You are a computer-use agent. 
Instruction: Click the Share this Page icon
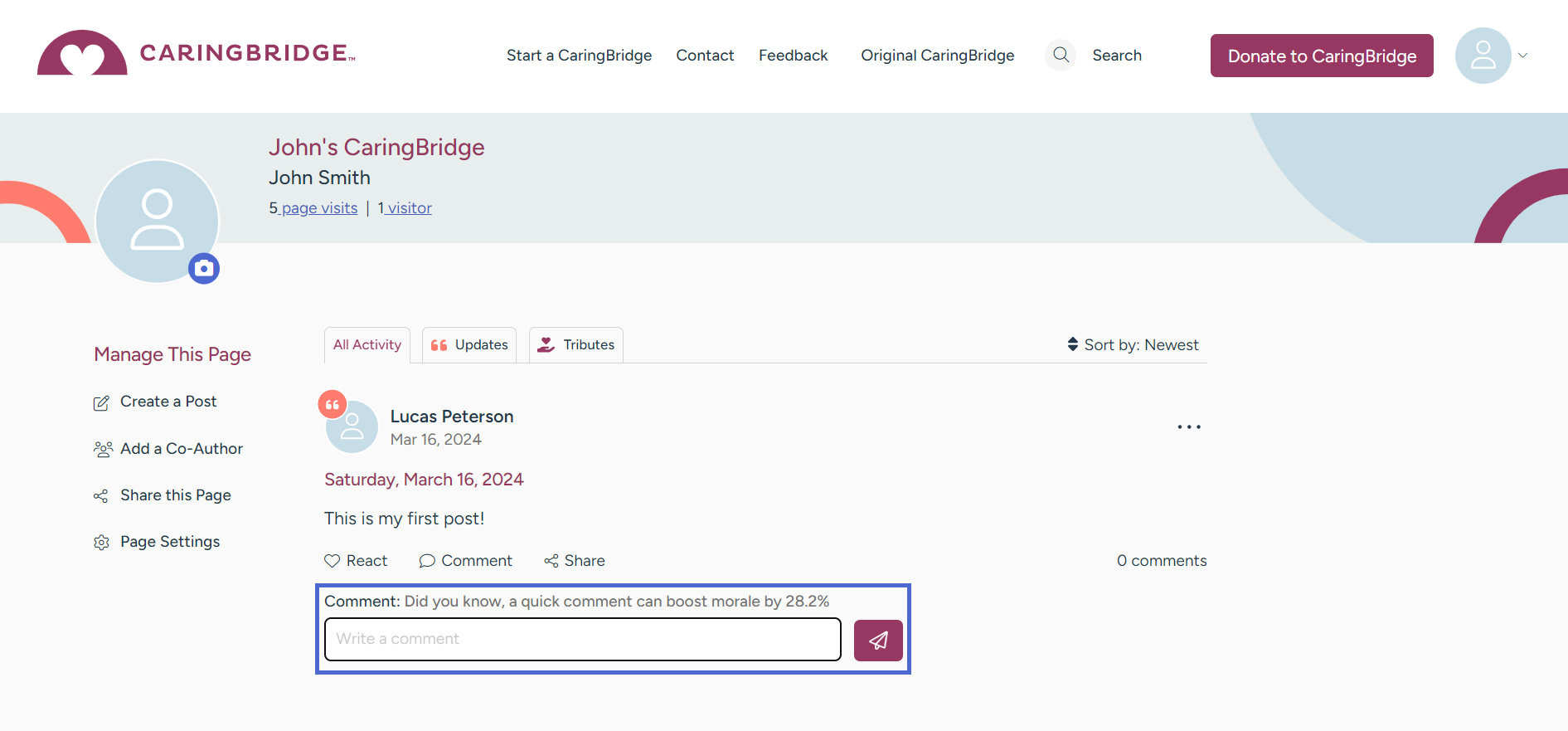(100, 495)
